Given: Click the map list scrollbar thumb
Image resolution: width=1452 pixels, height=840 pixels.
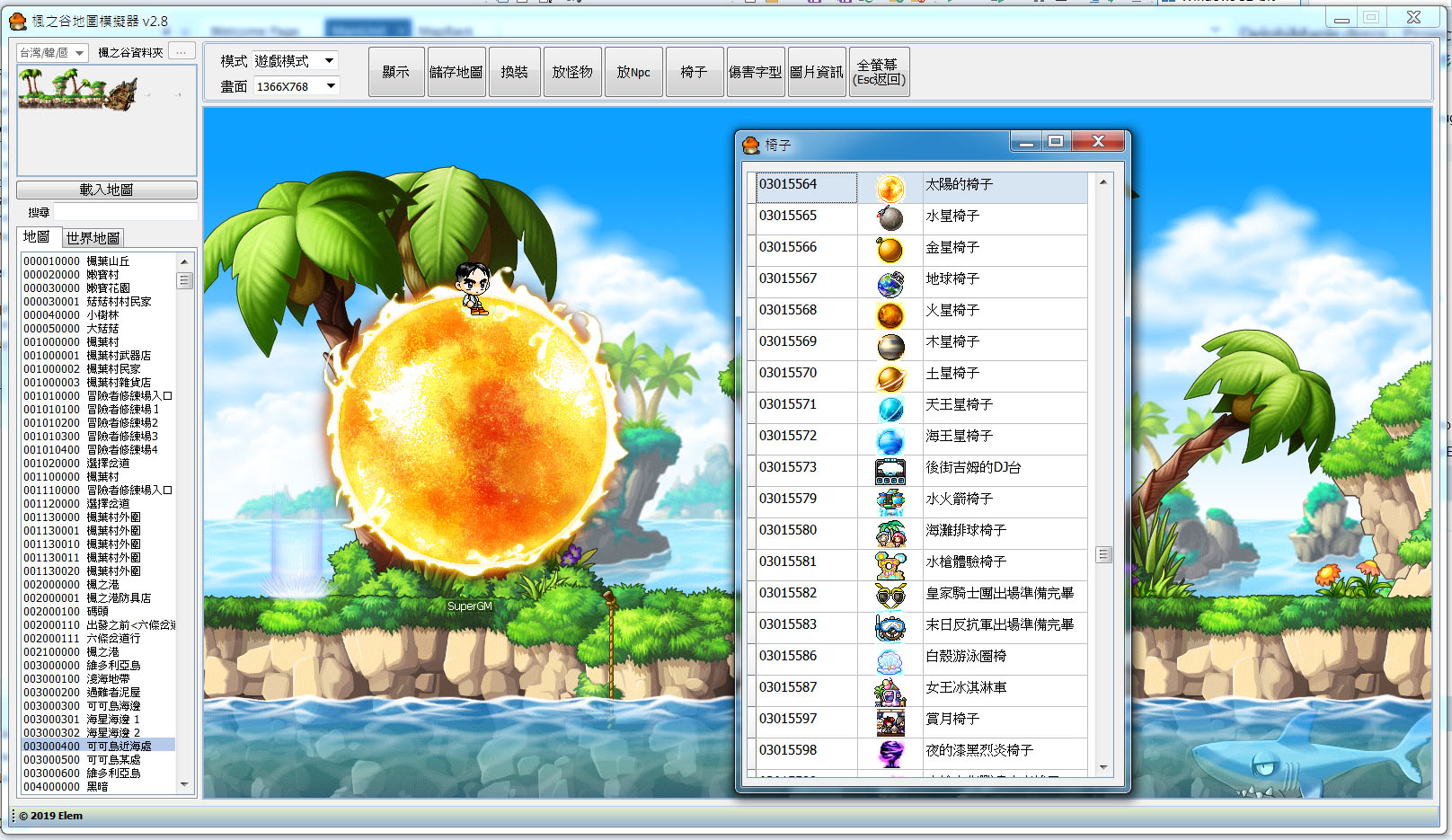Looking at the screenshot, I should point(184,281).
